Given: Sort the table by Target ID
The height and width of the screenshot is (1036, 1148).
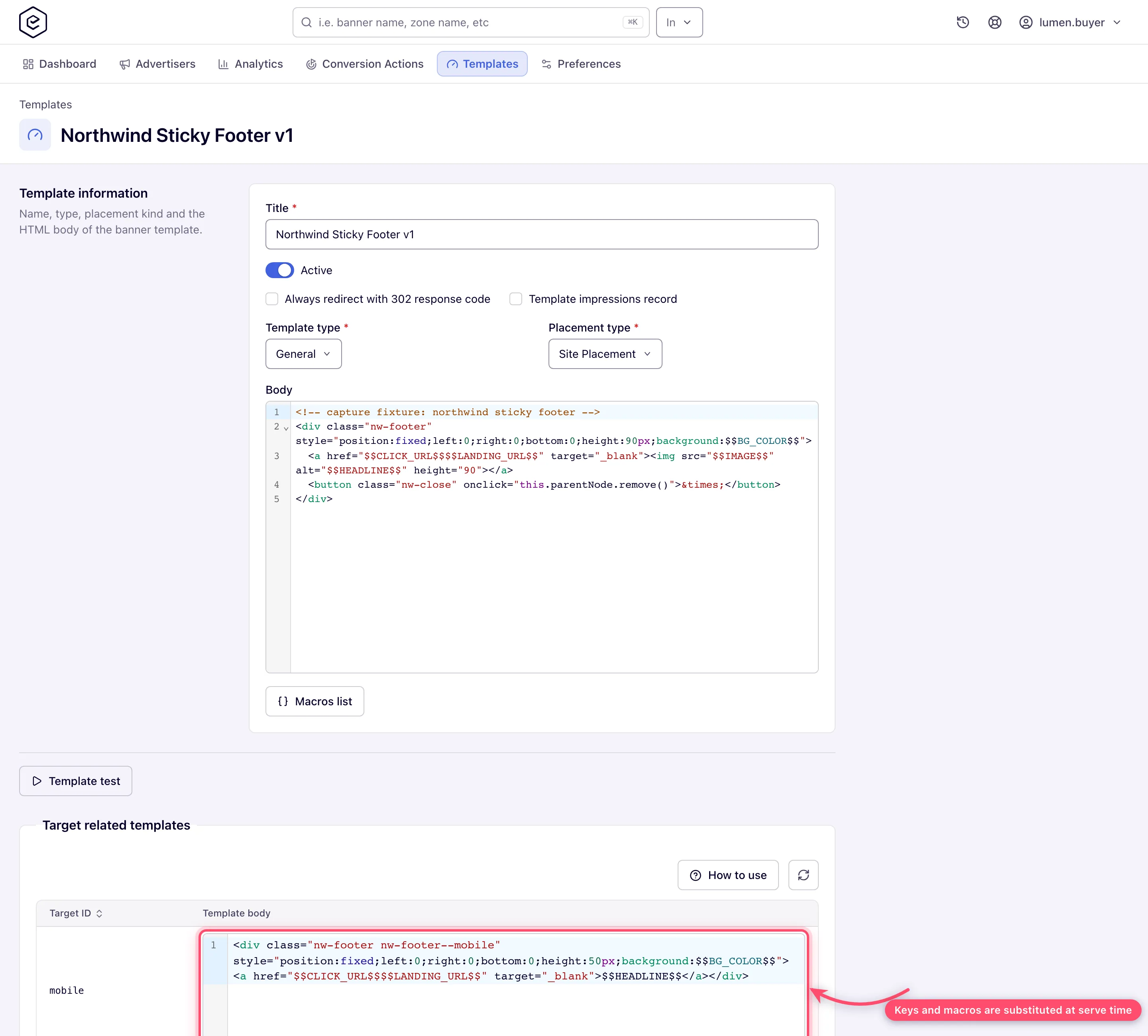Looking at the screenshot, I should 76,913.
